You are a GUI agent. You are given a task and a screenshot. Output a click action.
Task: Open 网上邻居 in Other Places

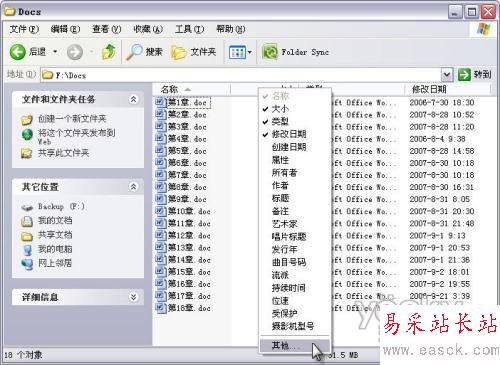click(x=55, y=263)
